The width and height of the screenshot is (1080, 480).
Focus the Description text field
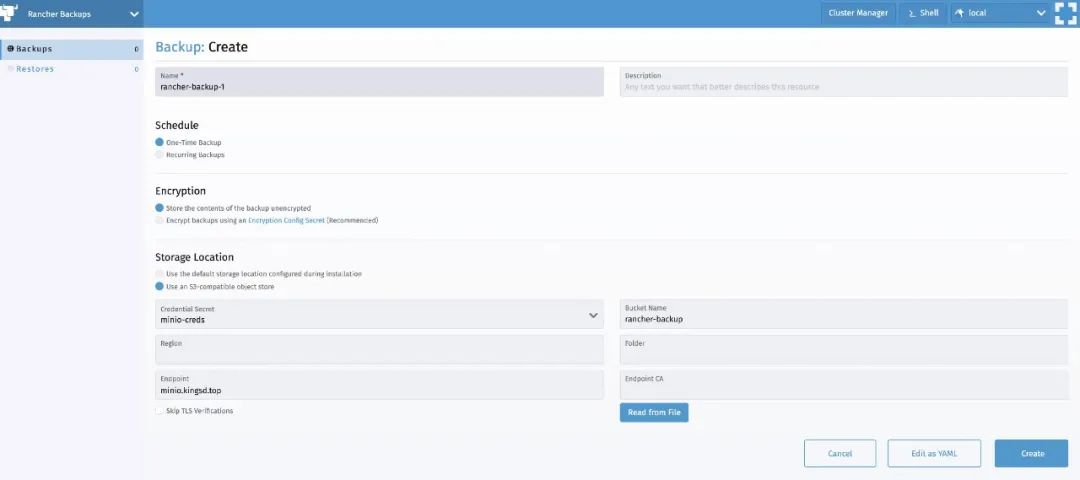pos(844,81)
